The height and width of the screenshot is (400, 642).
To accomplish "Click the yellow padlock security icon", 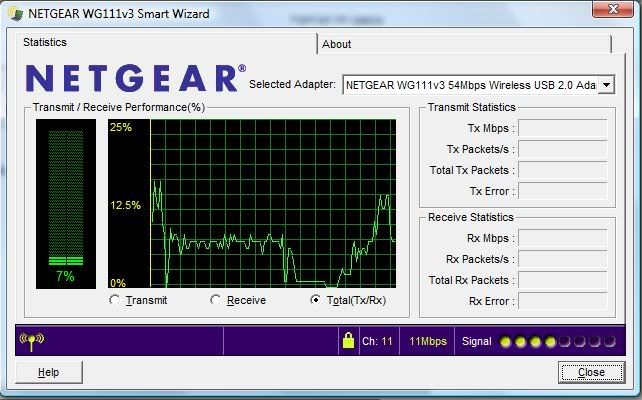I will point(348,340).
